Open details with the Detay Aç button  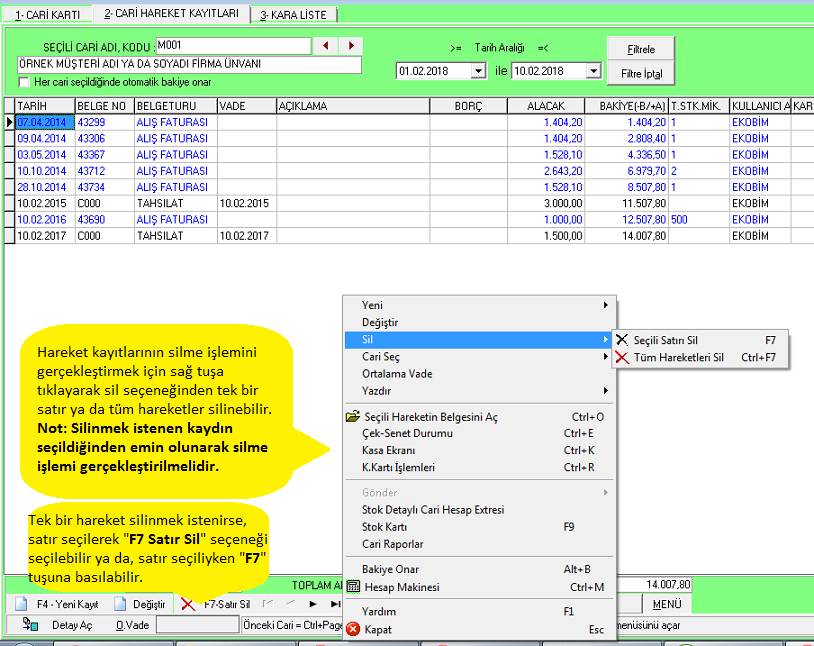(57, 625)
